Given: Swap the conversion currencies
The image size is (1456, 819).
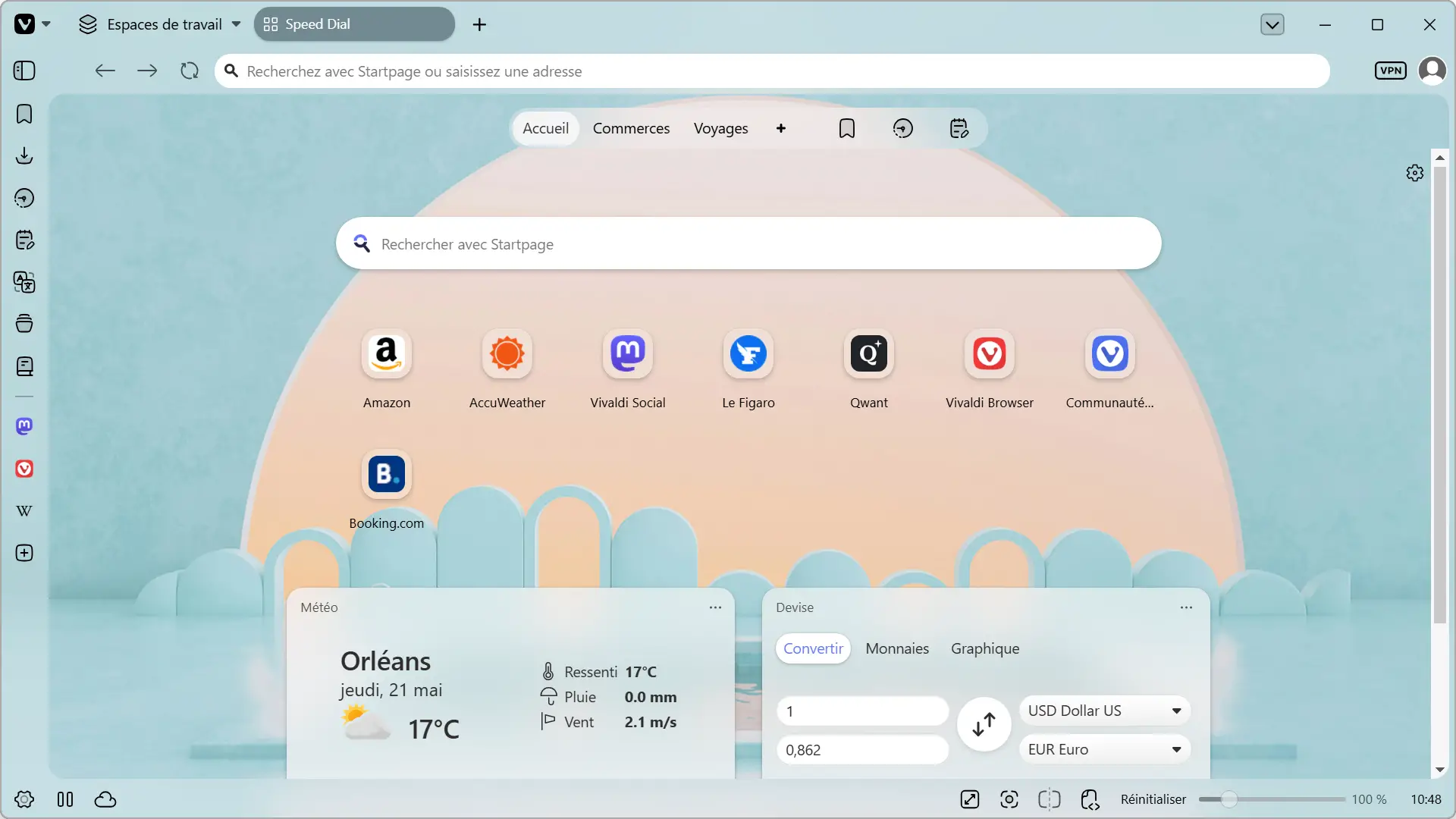Looking at the screenshot, I should [x=984, y=724].
